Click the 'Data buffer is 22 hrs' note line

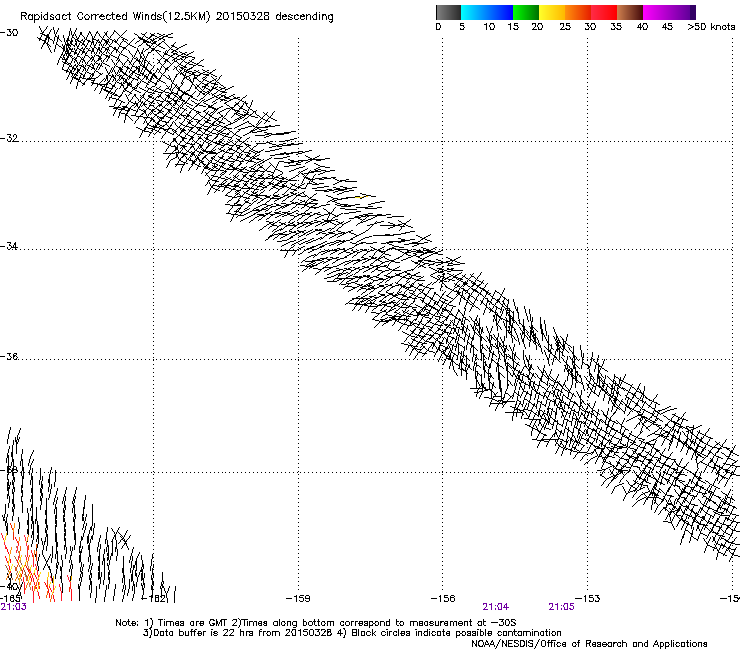pos(352,633)
